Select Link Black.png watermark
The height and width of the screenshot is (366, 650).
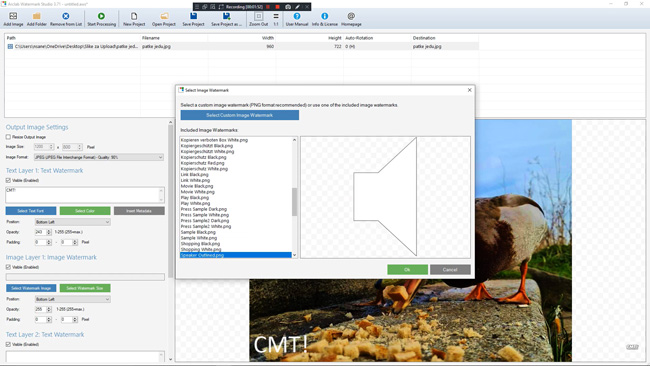click(194, 175)
